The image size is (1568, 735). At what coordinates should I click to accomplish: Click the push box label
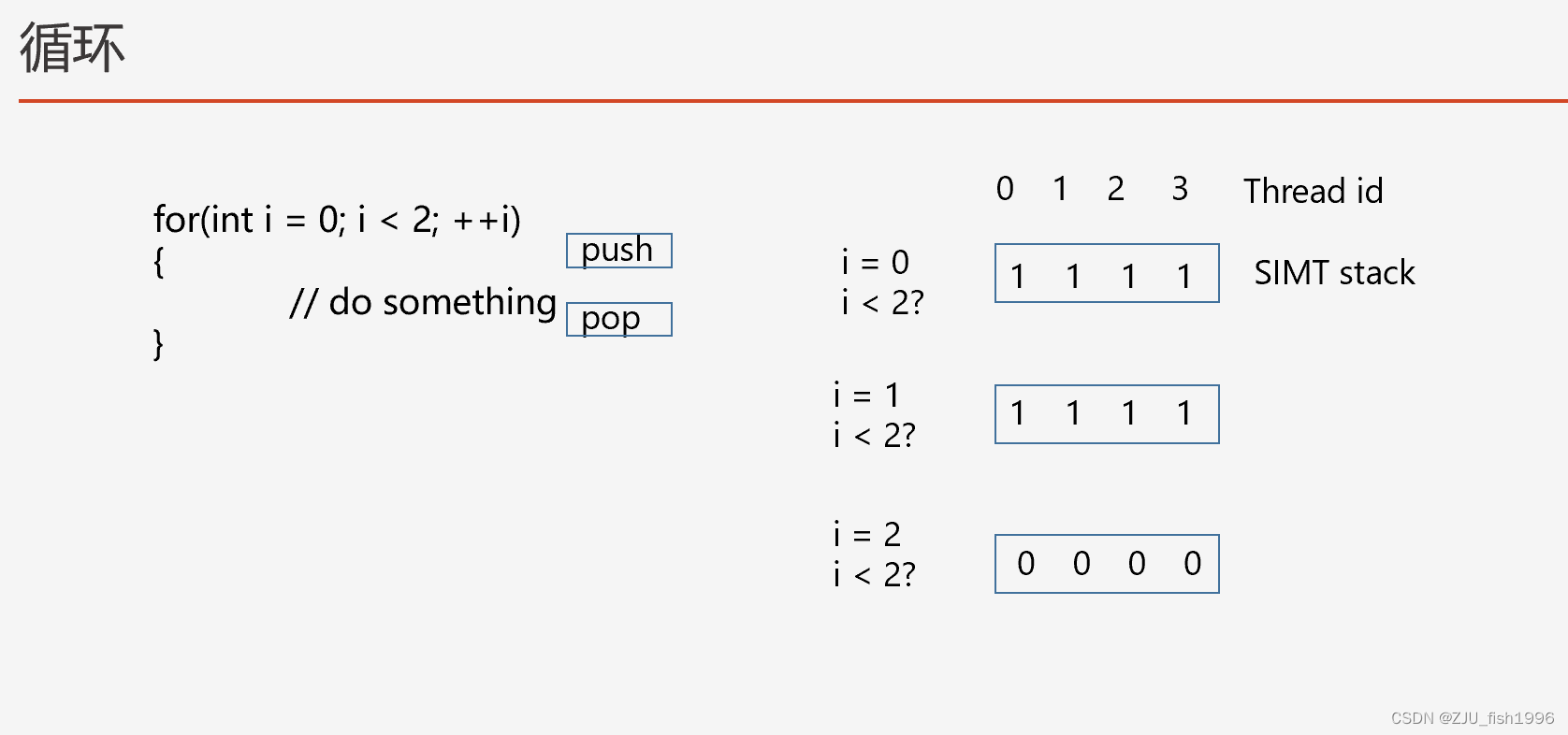(x=618, y=251)
